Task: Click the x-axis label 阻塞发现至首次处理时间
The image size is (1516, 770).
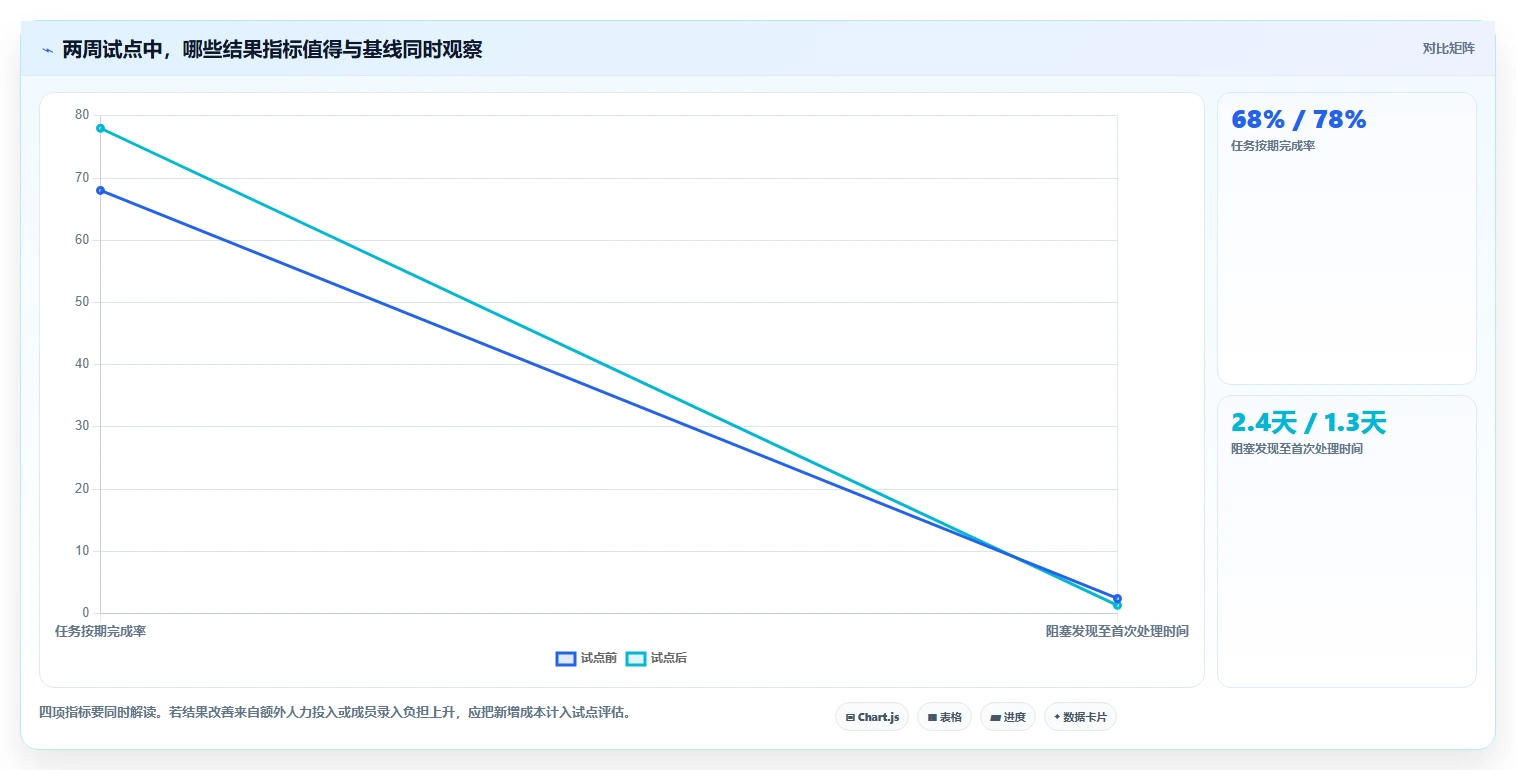Action: click(1117, 631)
